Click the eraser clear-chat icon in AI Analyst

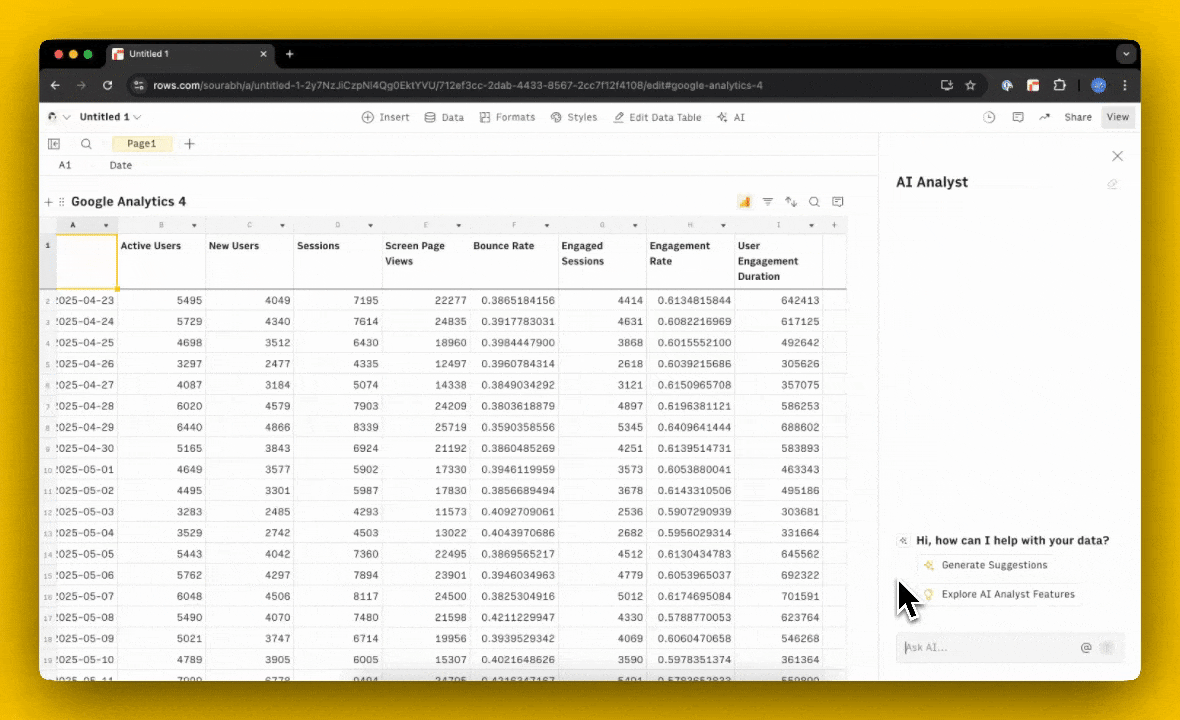pyautogui.click(x=1112, y=184)
